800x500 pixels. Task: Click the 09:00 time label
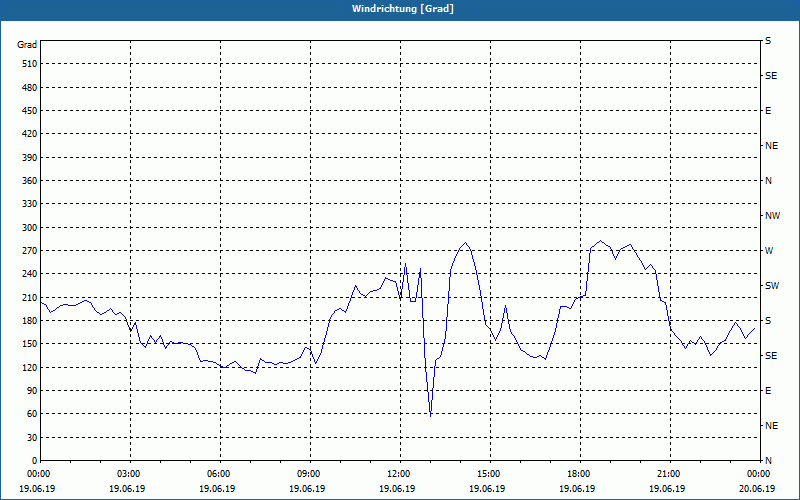click(x=308, y=473)
